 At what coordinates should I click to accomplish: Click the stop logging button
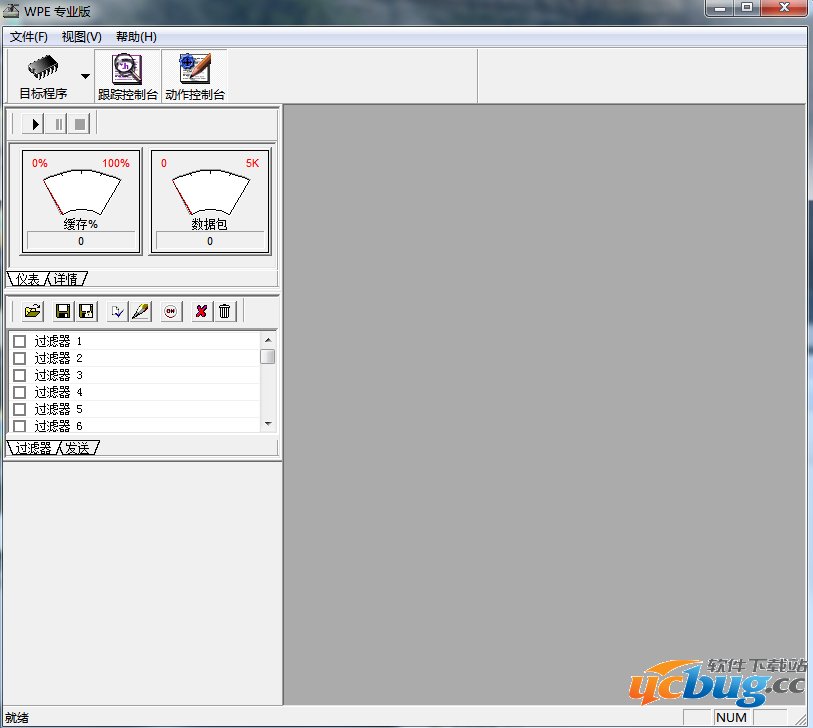point(79,124)
